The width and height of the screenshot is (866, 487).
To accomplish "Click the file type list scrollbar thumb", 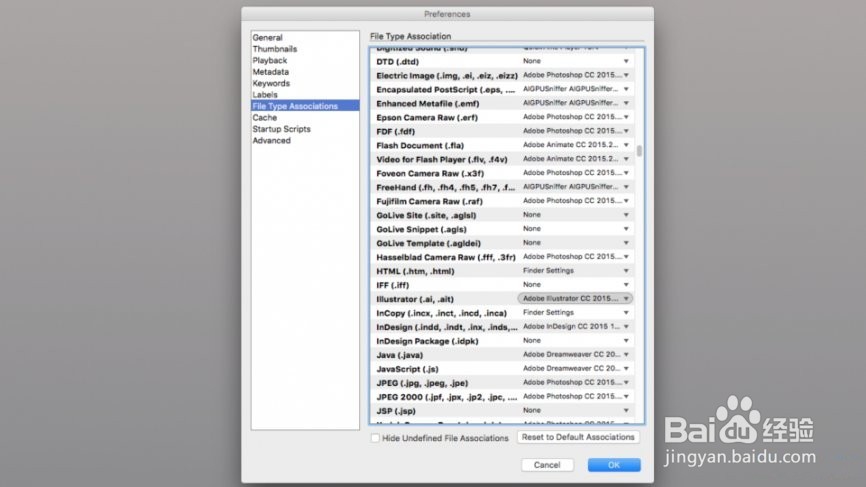I will click(x=640, y=151).
